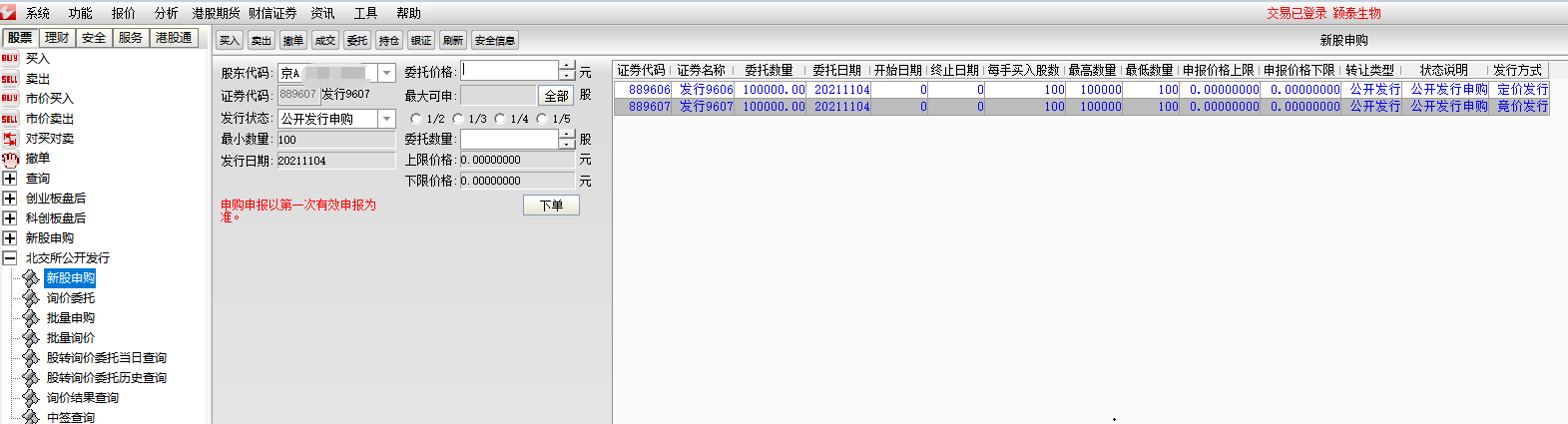Click into the 委托价格 input field
The height and width of the screenshot is (424, 1568).
[x=509, y=71]
